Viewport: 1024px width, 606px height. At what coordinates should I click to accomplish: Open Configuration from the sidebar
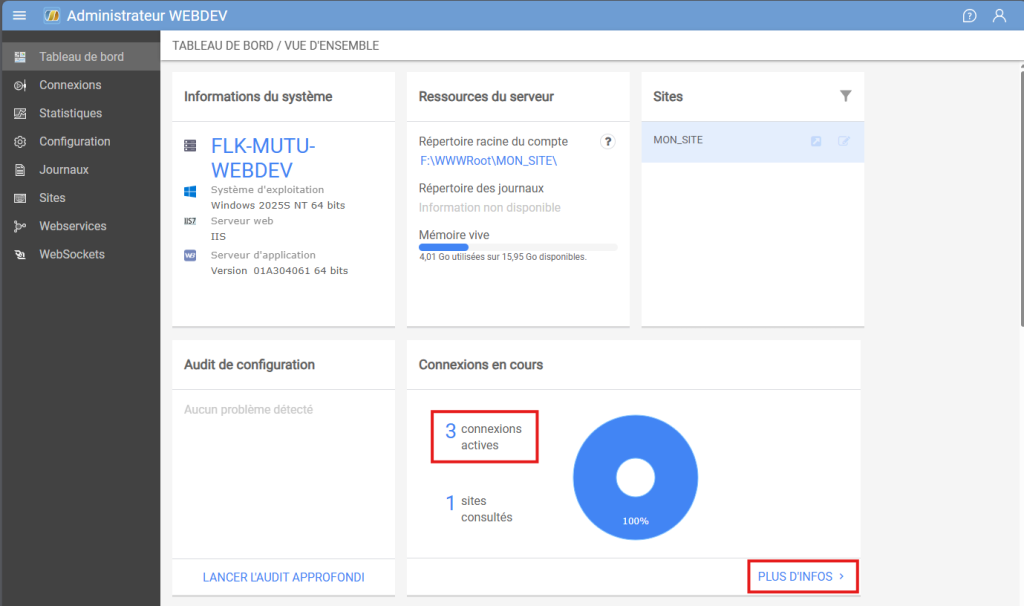click(80, 141)
